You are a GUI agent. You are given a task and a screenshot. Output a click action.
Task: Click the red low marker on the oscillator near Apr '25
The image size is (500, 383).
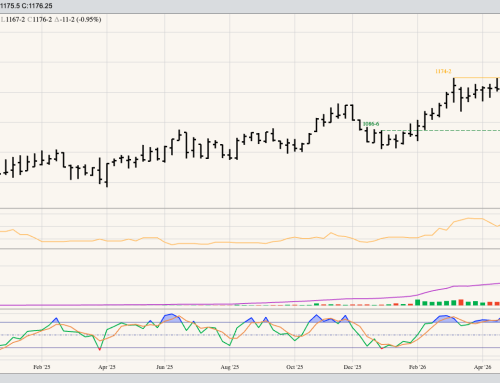pyautogui.click(x=99, y=349)
